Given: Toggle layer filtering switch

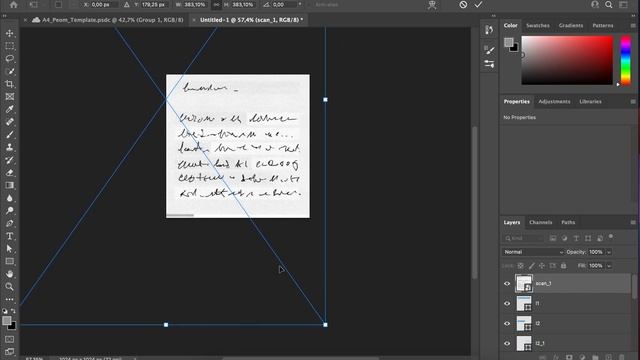Looking at the screenshot, I should [x=611, y=236].
